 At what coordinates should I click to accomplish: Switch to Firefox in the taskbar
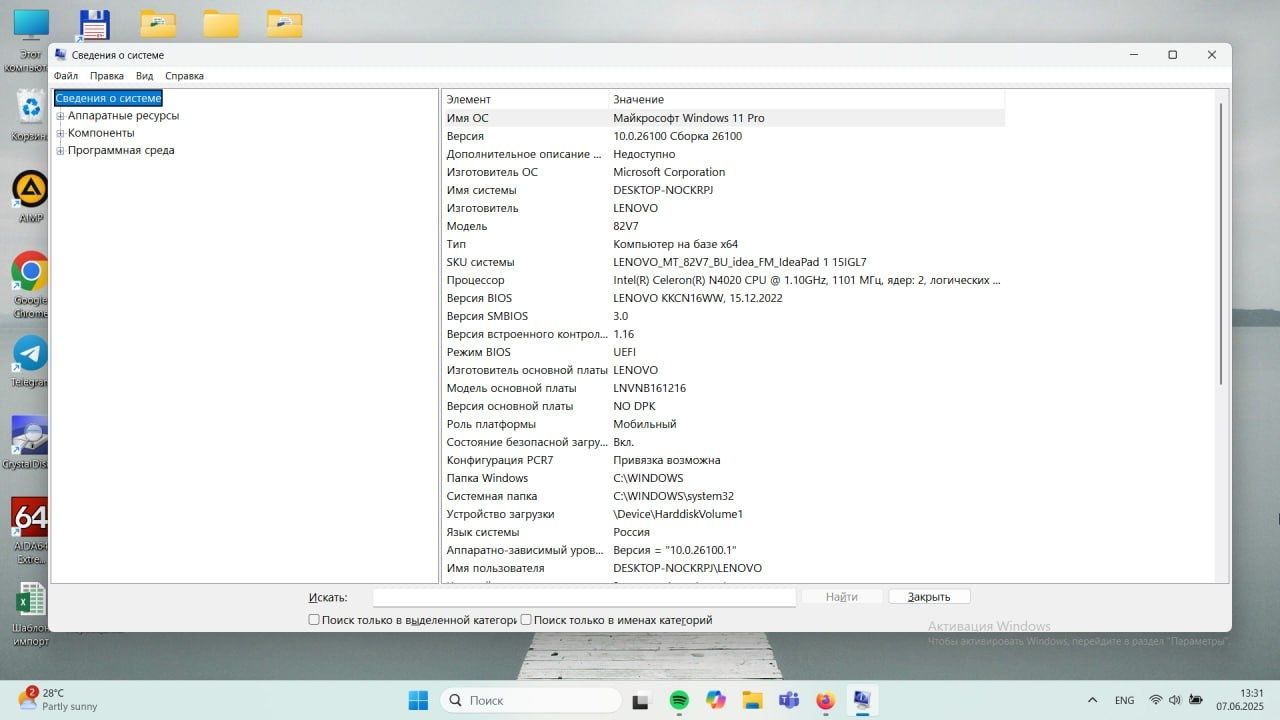click(825, 700)
